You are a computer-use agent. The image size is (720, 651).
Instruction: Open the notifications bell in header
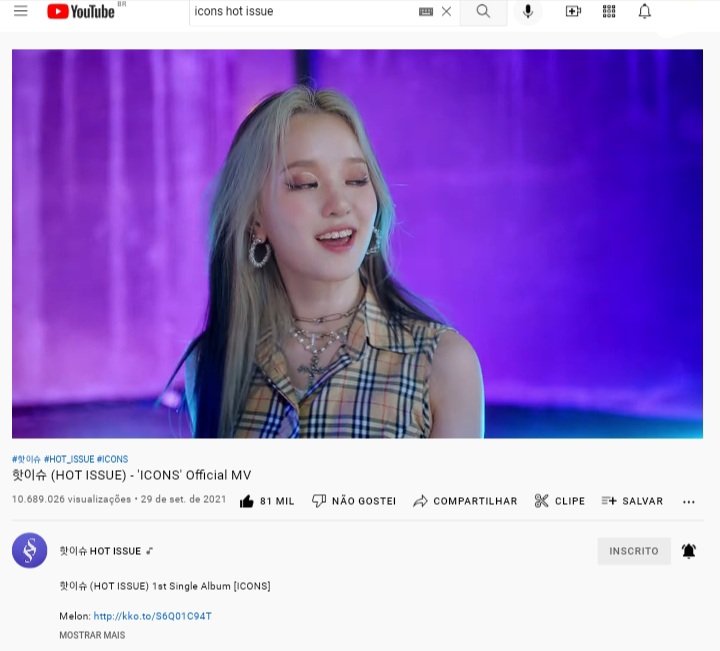(645, 11)
